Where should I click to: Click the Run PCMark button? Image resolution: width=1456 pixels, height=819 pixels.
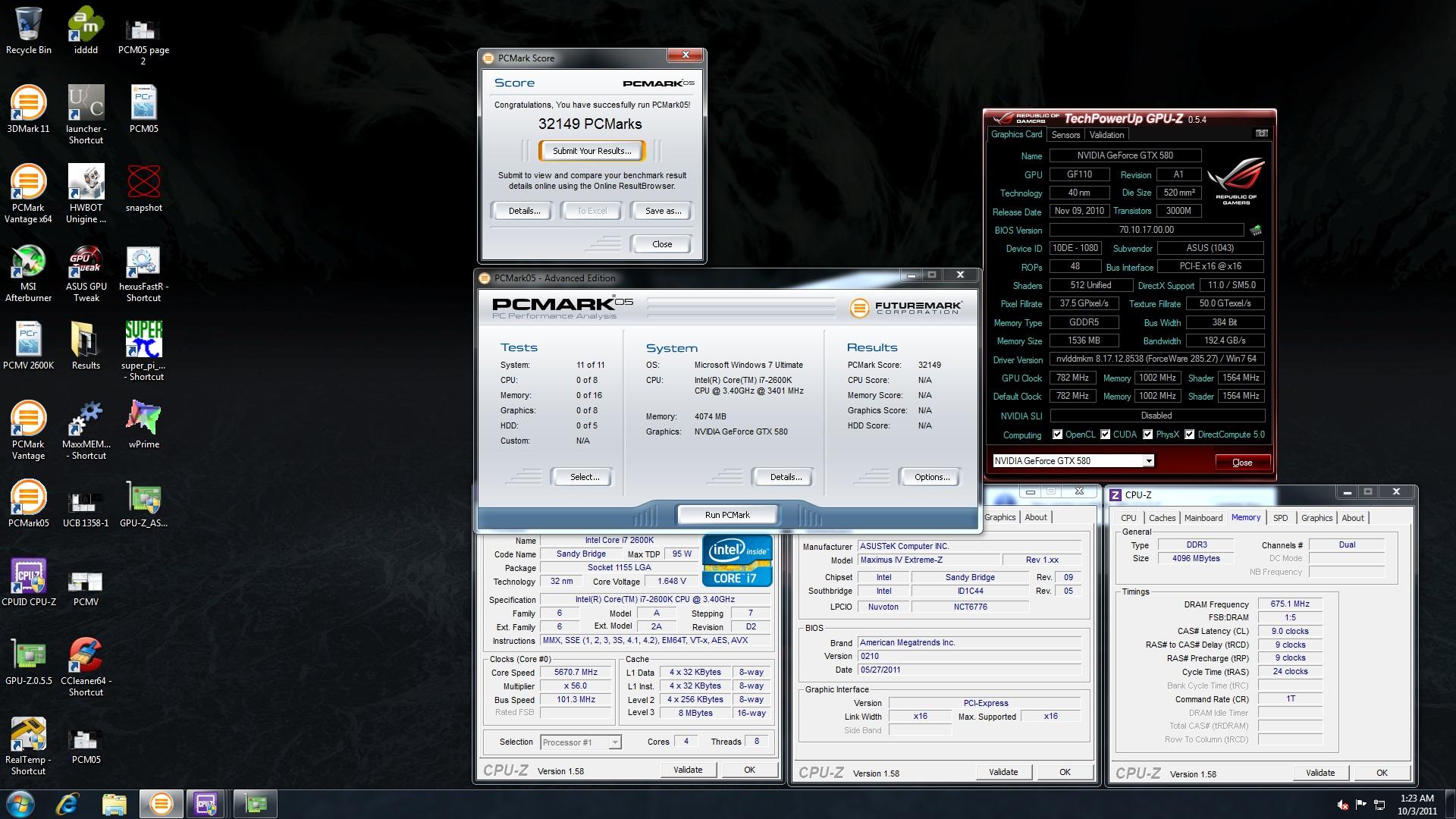point(726,515)
